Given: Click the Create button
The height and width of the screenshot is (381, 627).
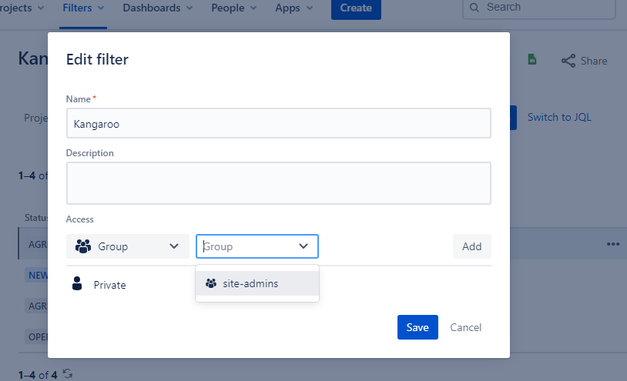Looking at the screenshot, I should click(x=356, y=8).
